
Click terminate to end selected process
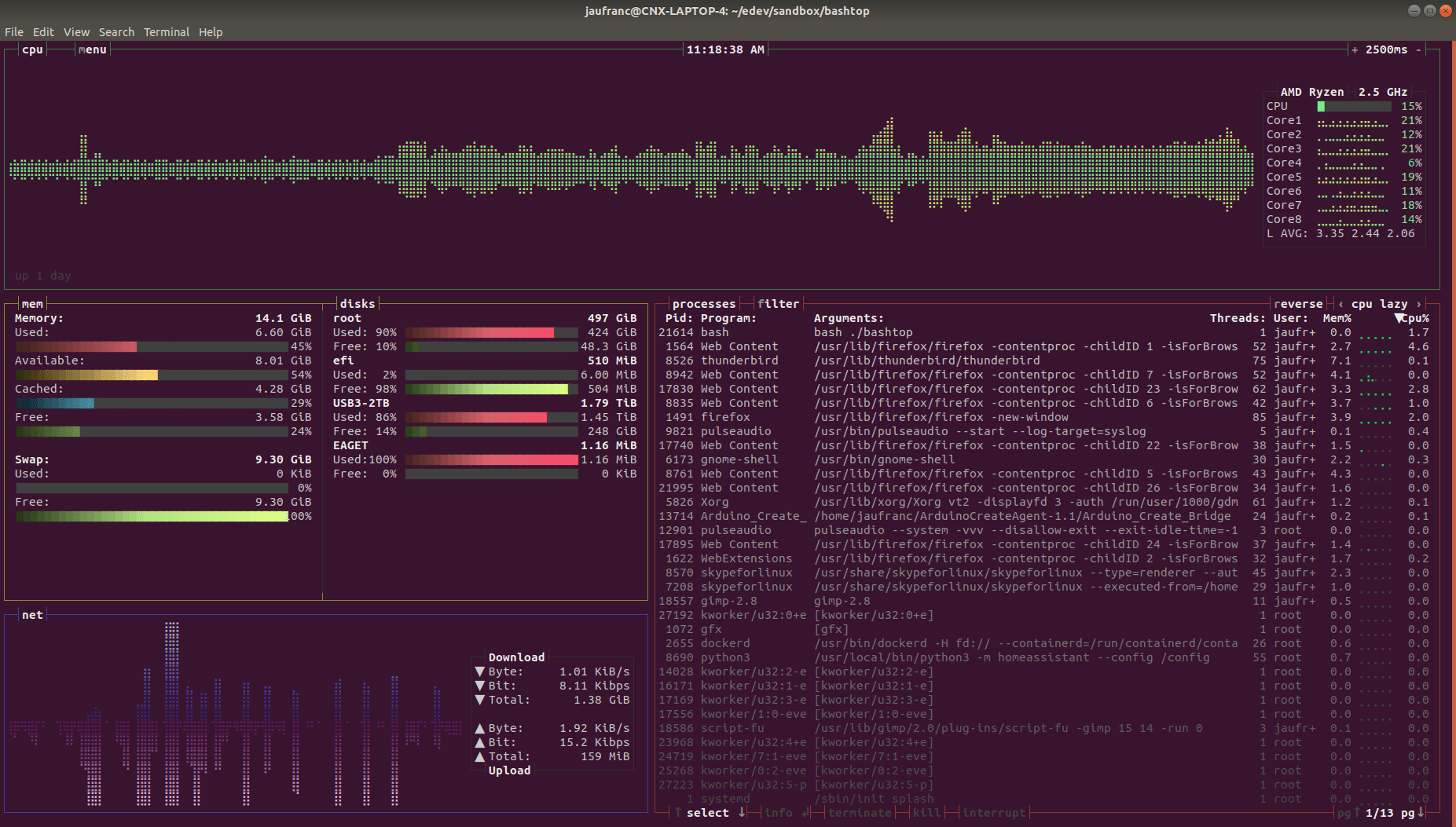[x=860, y=813]
